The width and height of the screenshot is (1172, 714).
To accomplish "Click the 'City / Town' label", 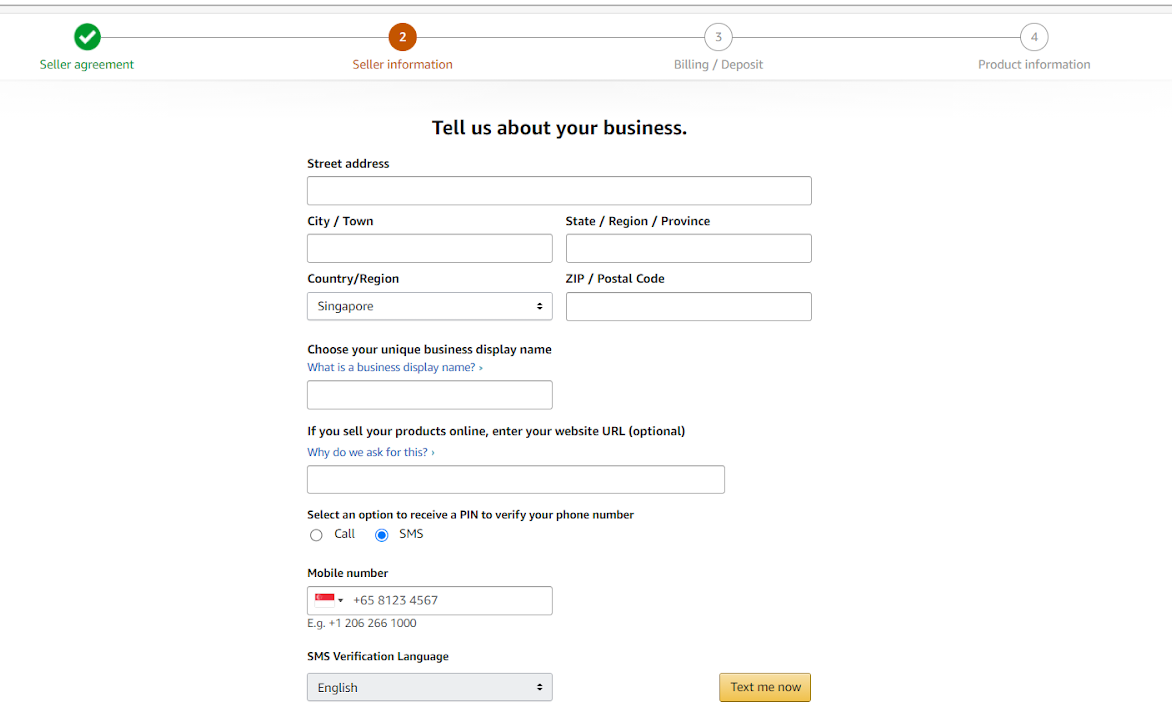I will (340, 221).
